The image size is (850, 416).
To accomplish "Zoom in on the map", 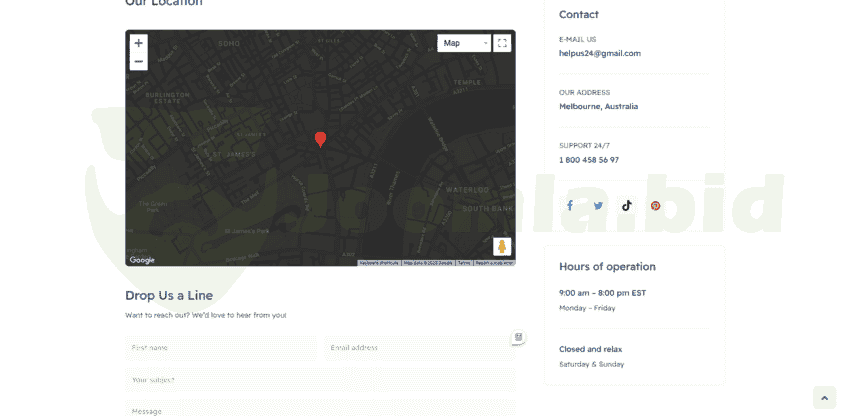I will [x=138, y=43].
